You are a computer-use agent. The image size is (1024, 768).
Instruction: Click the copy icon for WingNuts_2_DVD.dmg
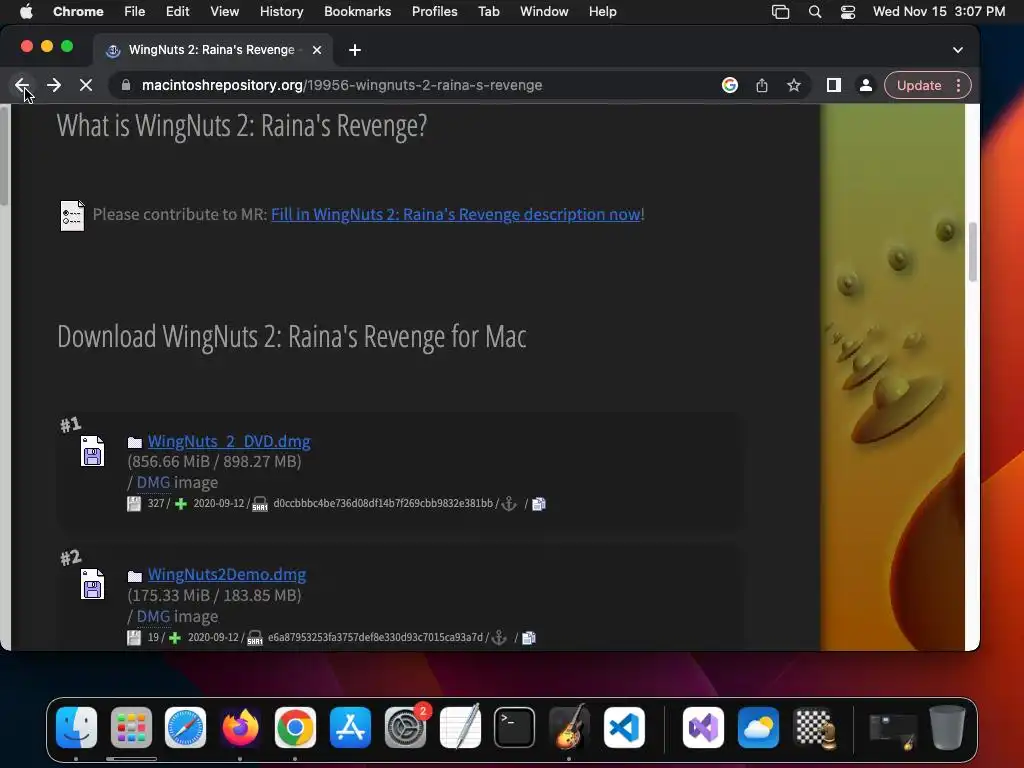[x=539, y=504]
